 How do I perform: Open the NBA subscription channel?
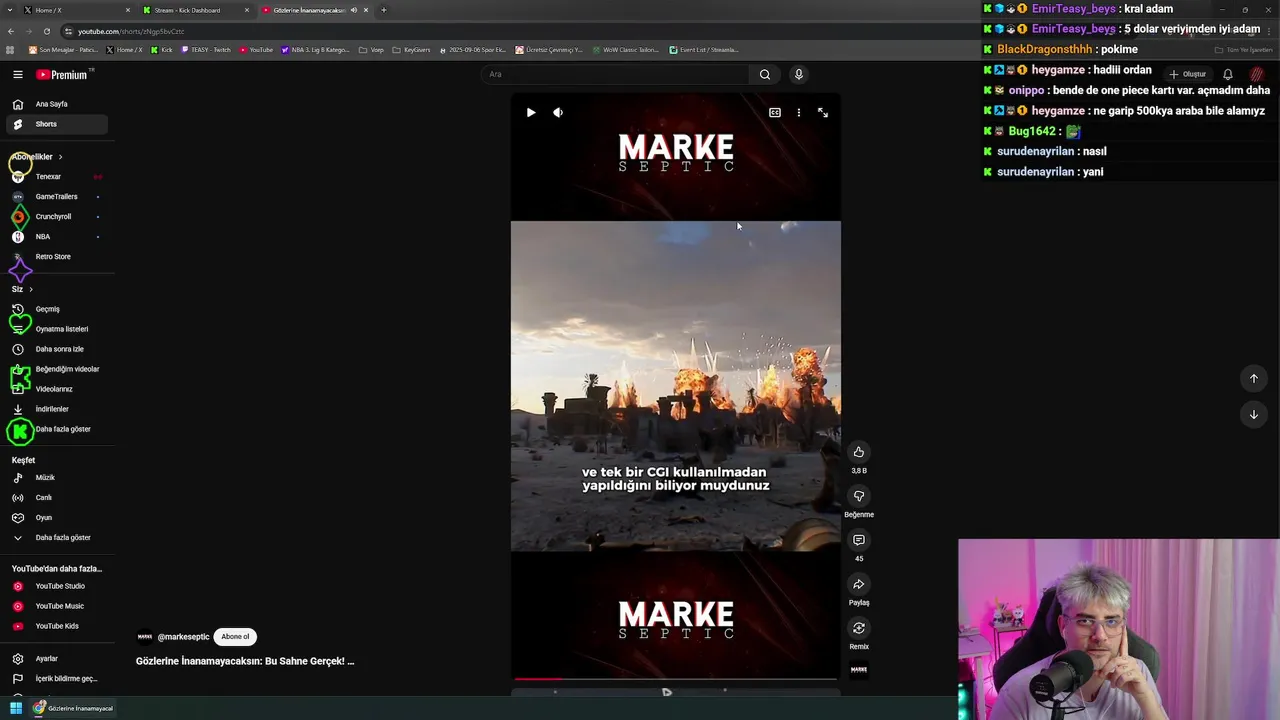coord(56,237)
